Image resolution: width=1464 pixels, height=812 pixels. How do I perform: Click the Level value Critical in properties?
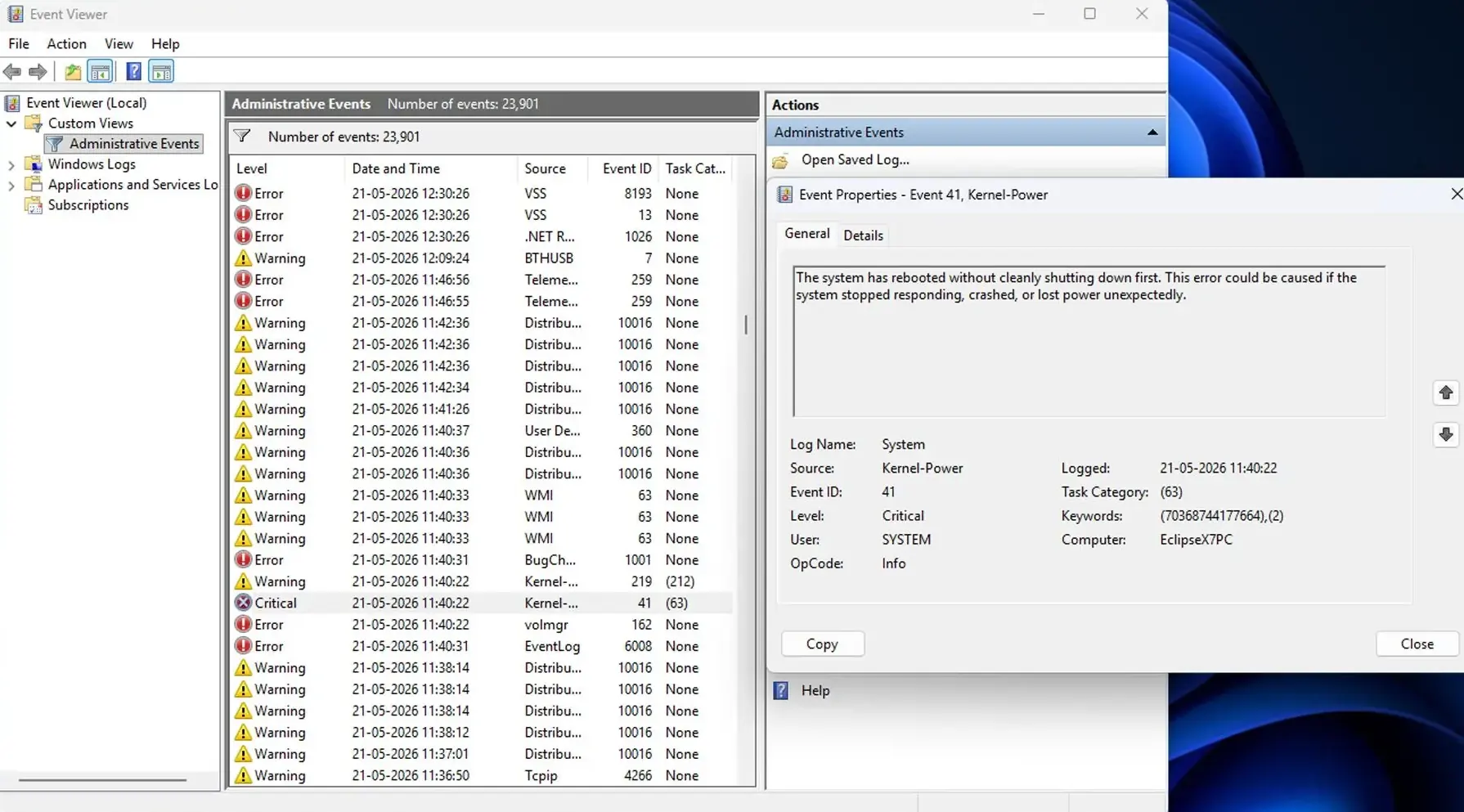903,516
